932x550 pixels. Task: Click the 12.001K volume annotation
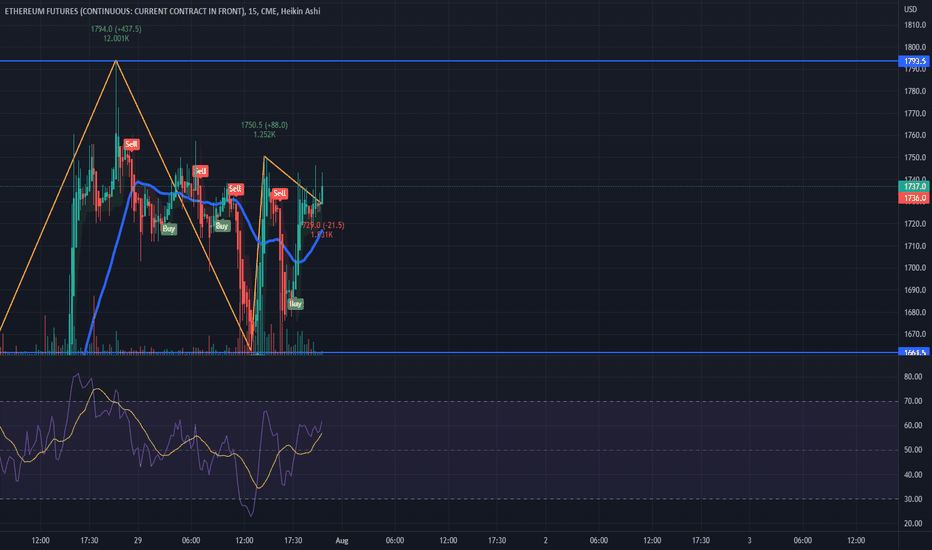click(116, 38)
